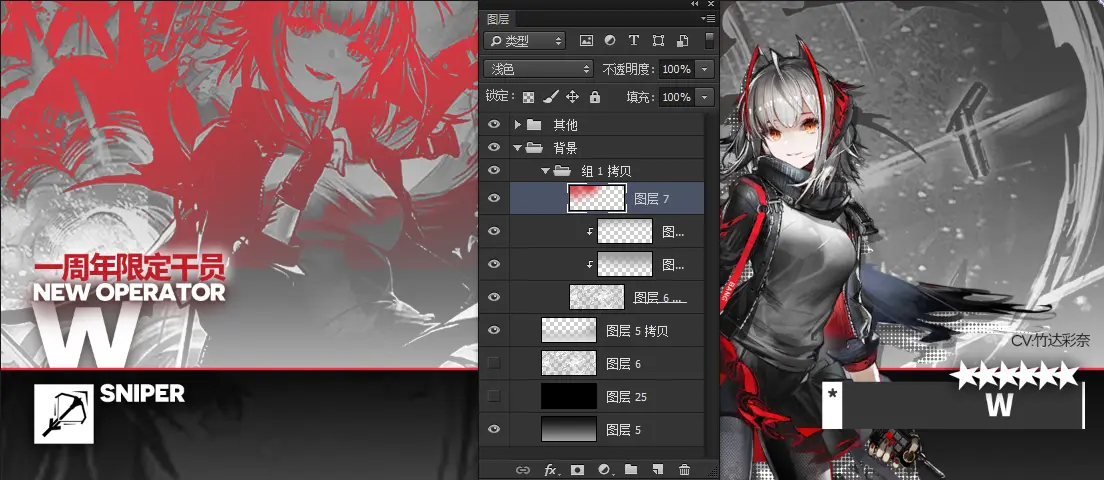Open the 浅色 blend mode dropdown
1104x480 pixels.
pyautogui.click(x=539, y=69)
